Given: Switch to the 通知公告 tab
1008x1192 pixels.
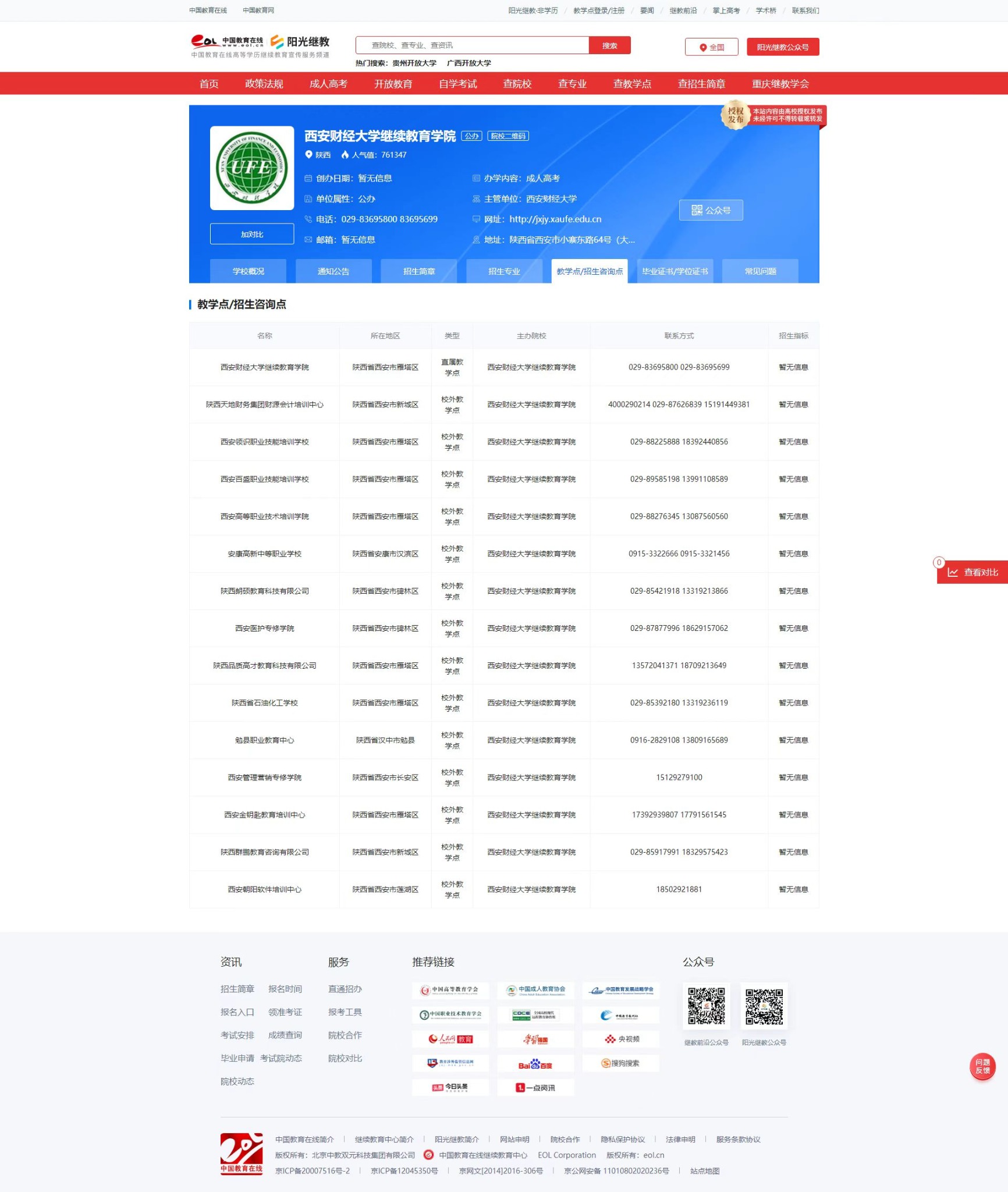Looking at the screenshot, I should [333, 271].
